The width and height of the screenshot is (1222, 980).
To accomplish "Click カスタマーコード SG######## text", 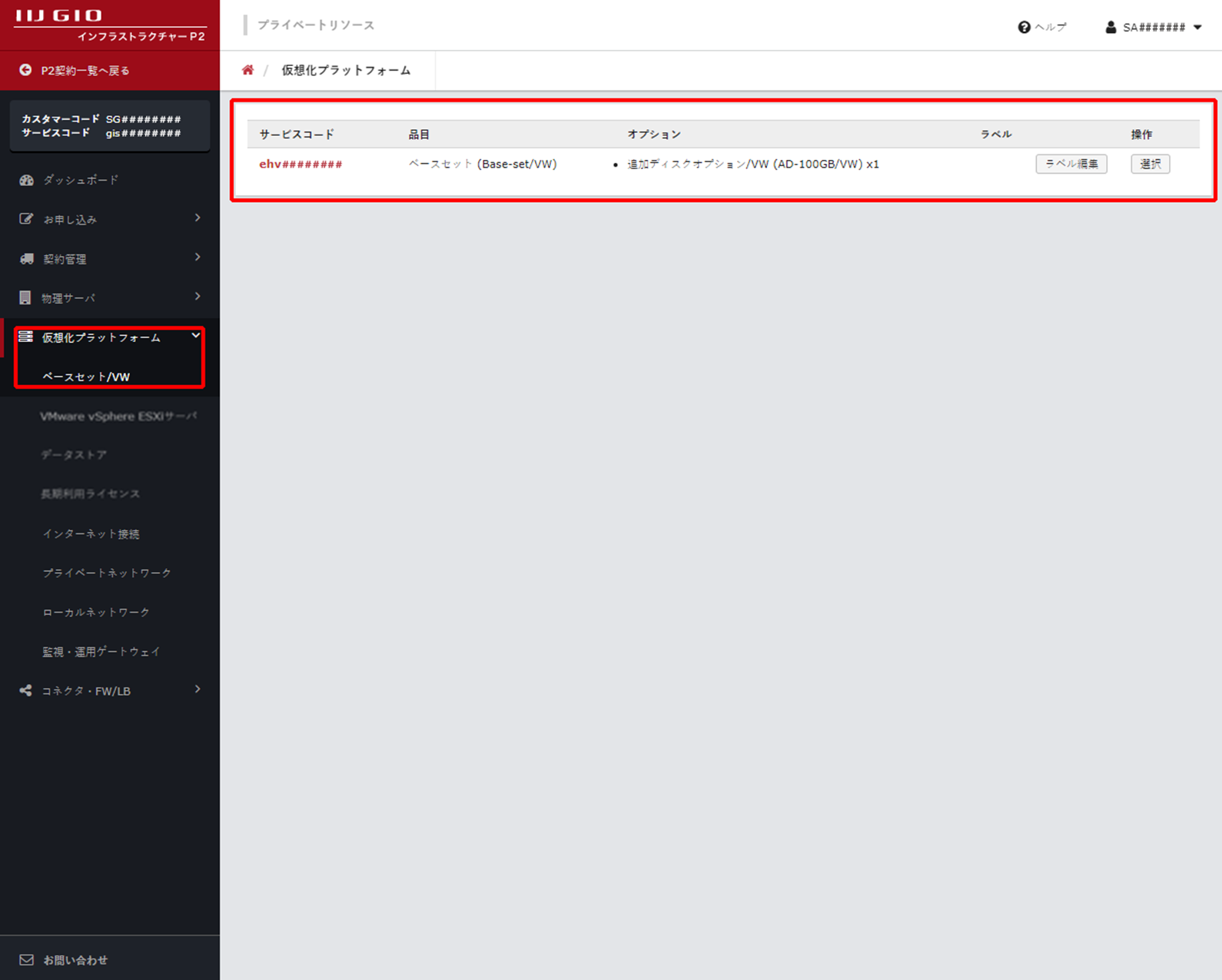I will click(101, 119).
